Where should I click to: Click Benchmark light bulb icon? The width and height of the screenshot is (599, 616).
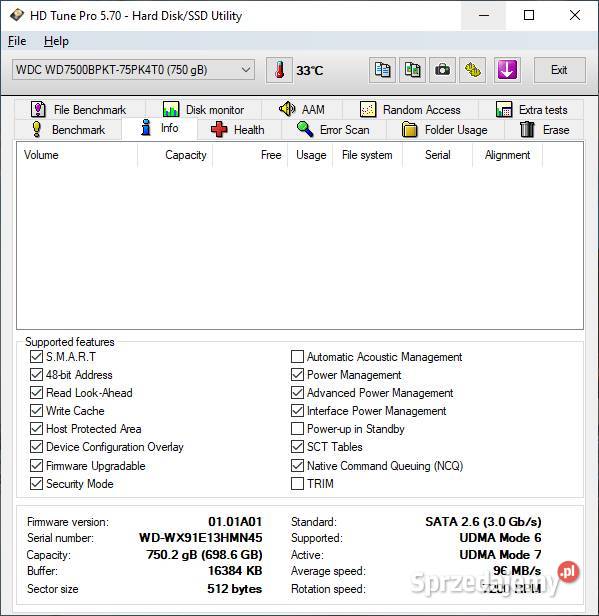pyautogui.click(x=37, y=129)
